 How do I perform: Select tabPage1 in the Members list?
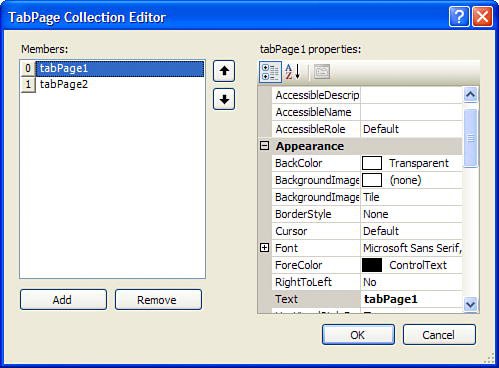pyautogui.click(x=120, y=68)
